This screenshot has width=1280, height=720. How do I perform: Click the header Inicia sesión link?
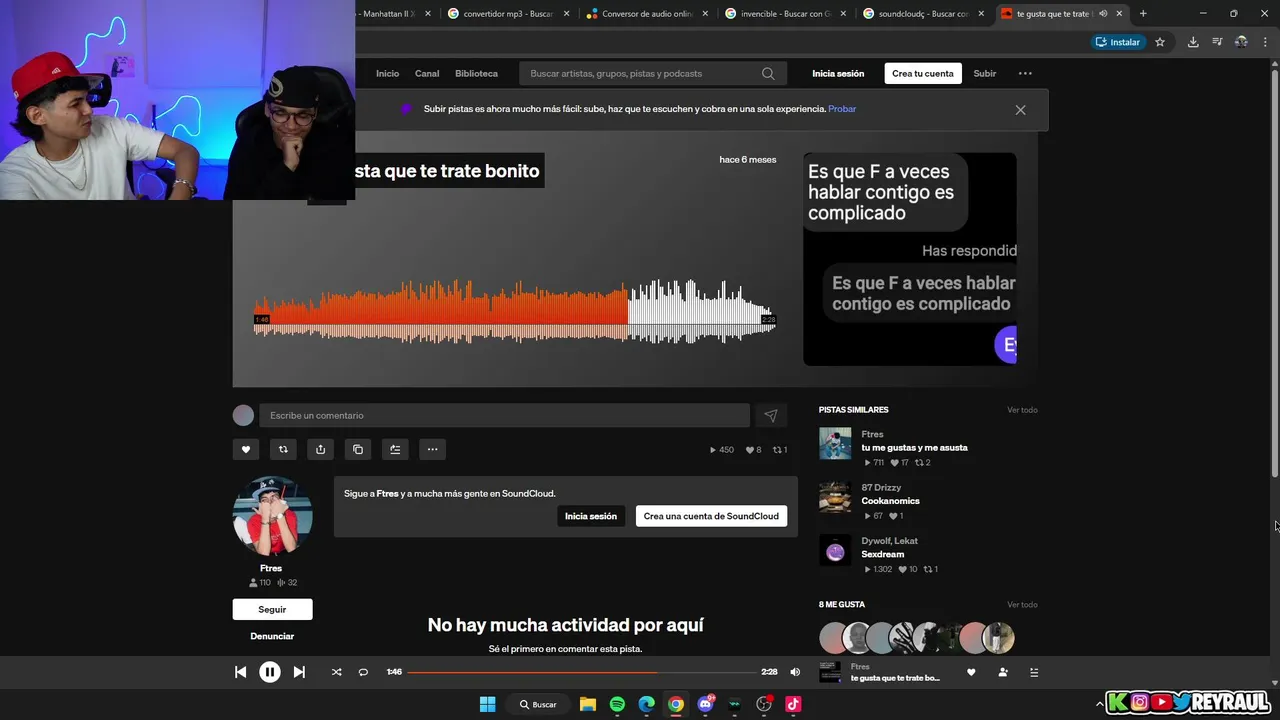pyautogui.click(x=838, y=73)
